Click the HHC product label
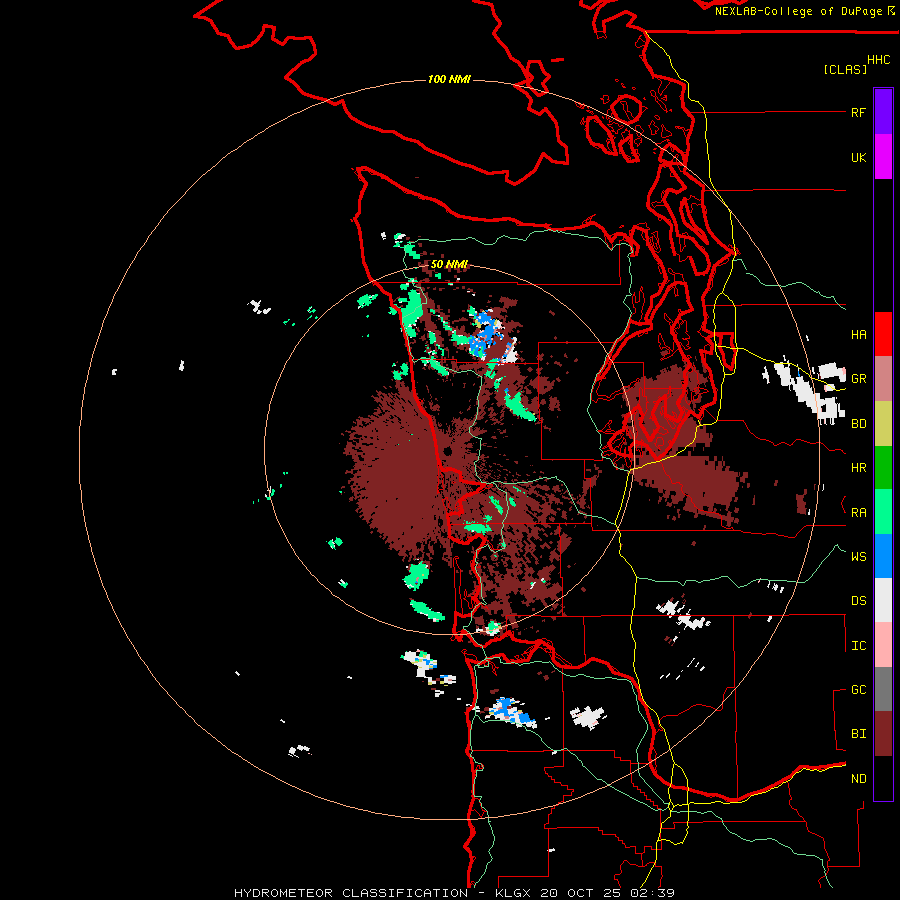This screenshot has width=900, height=900. (x=878, y=60)
